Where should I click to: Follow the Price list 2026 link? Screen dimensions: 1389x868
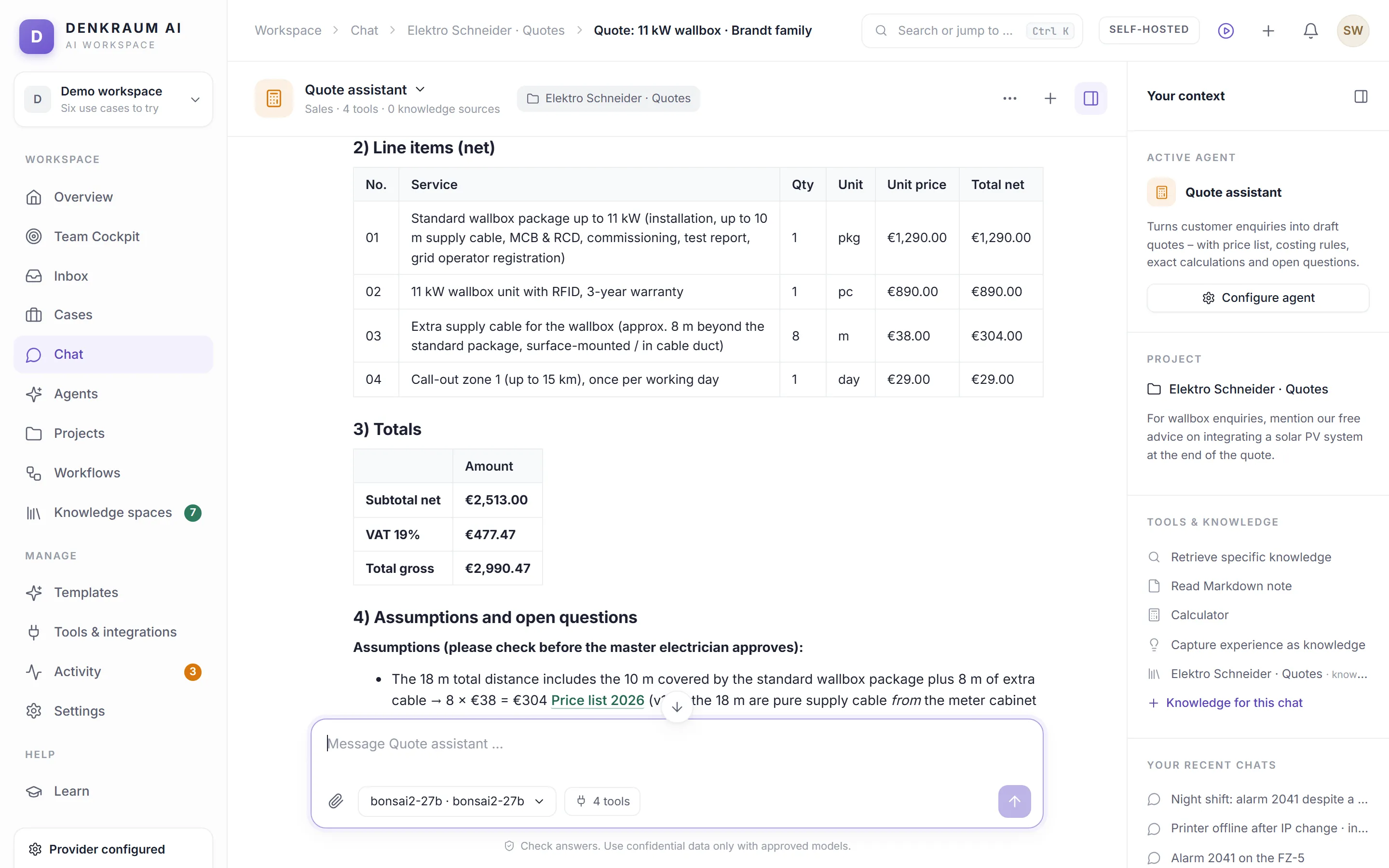(x=598, y=700)
